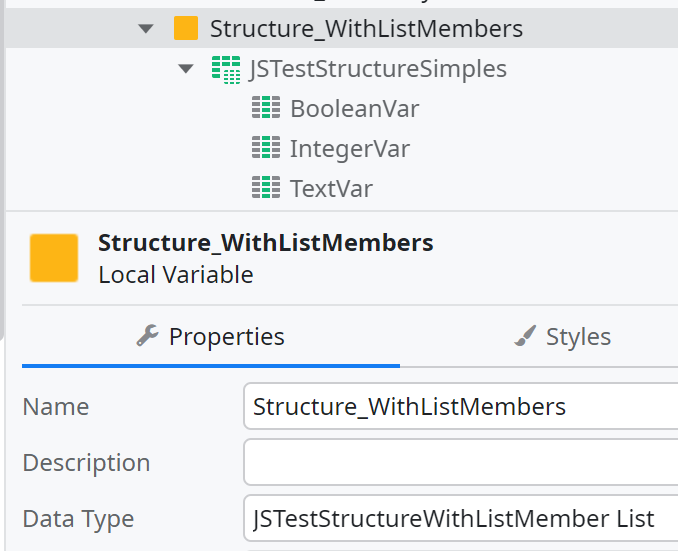Click the Name input field

[x=460, y=407]
